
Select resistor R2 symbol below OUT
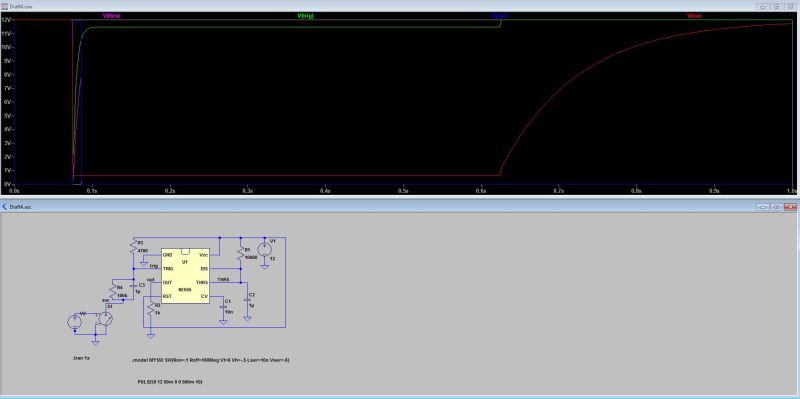coord(151,308)
